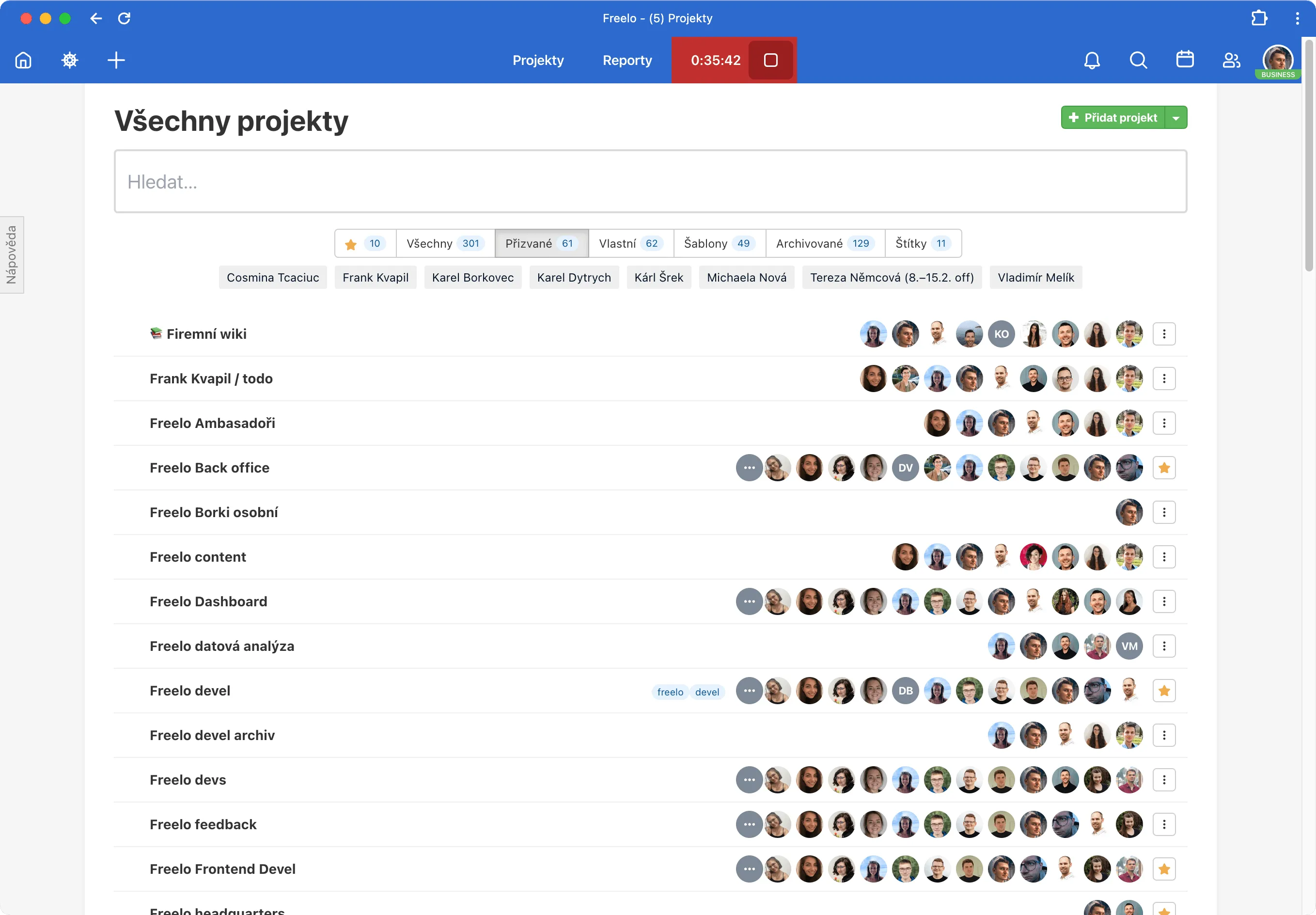Open the Freelo Back office project
The width and height of the screenshot is (1316, 915).
(x=209, y=468)
